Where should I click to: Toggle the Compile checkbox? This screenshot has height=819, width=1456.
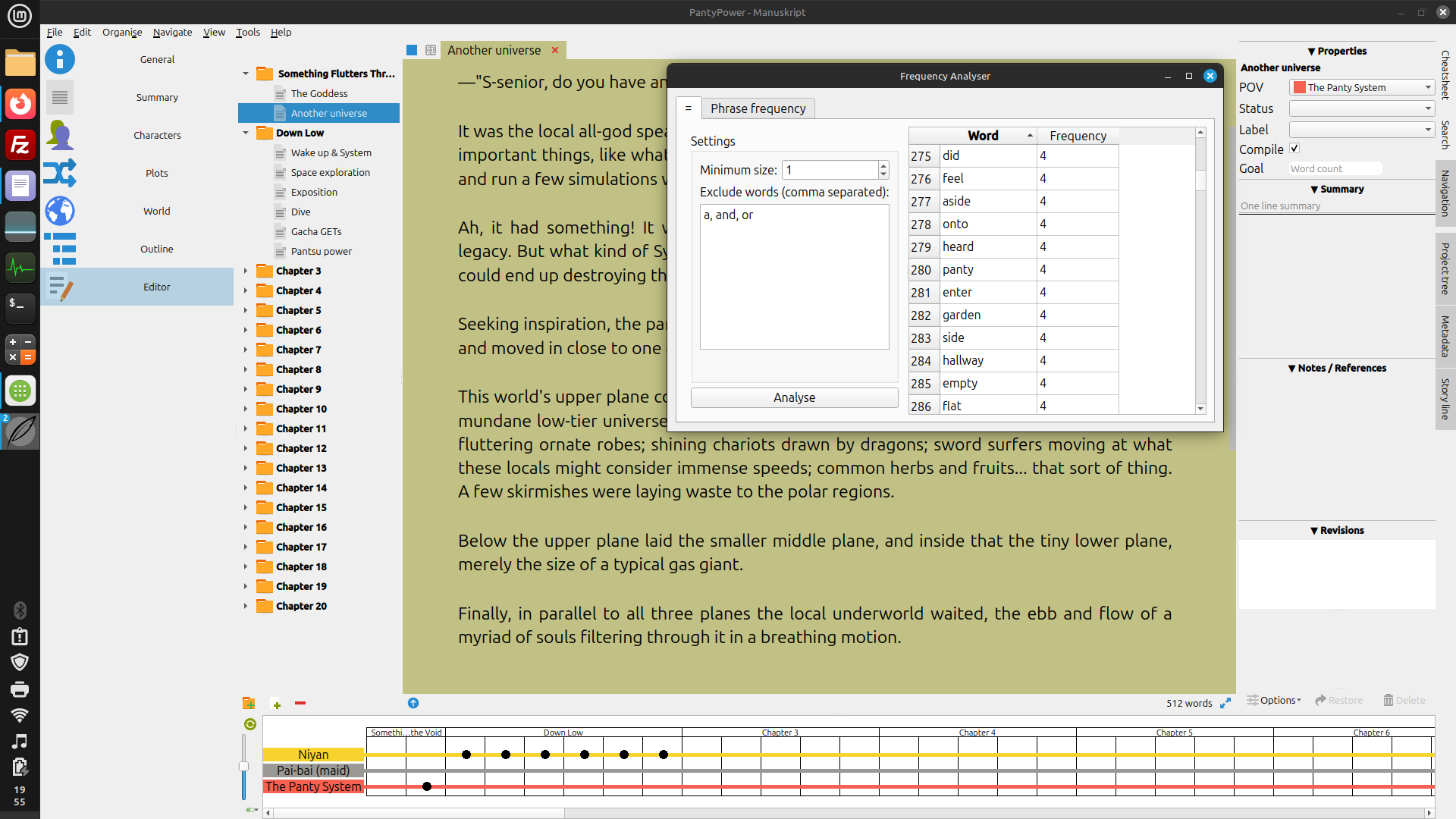tap(1294, 149)
